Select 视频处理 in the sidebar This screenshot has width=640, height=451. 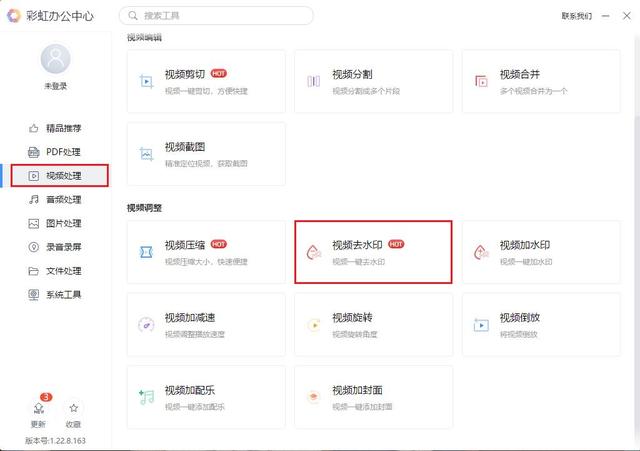[60, 176]
